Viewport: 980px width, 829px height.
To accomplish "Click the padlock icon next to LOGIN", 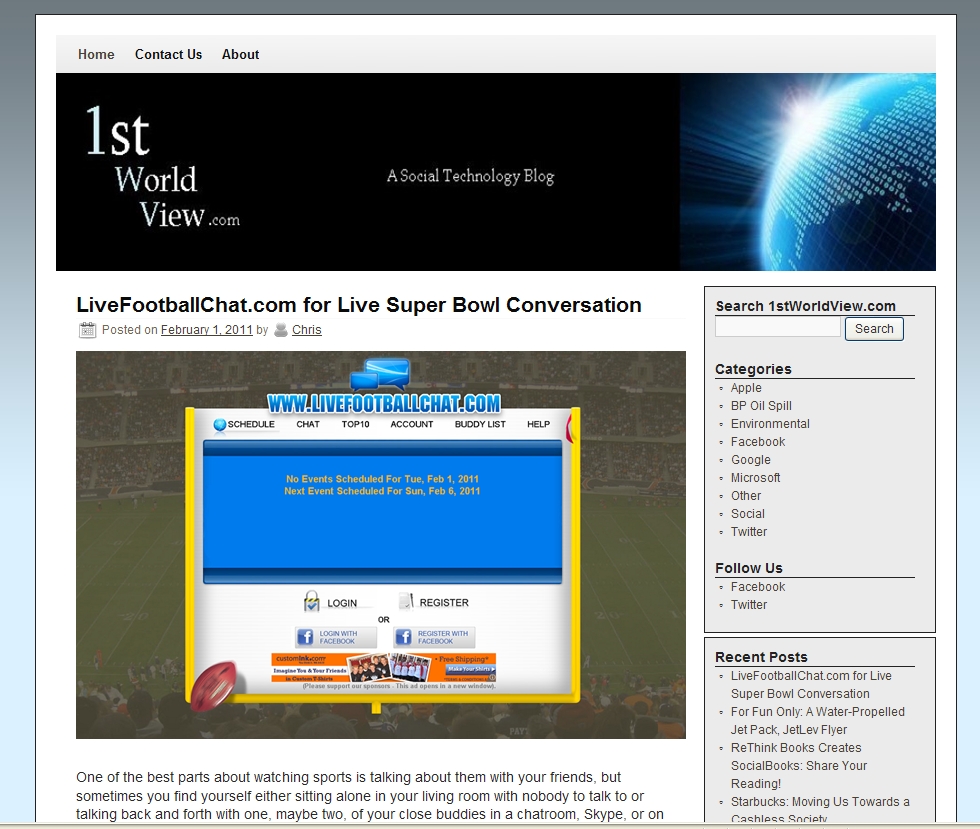I will click(x=311, y=601).
